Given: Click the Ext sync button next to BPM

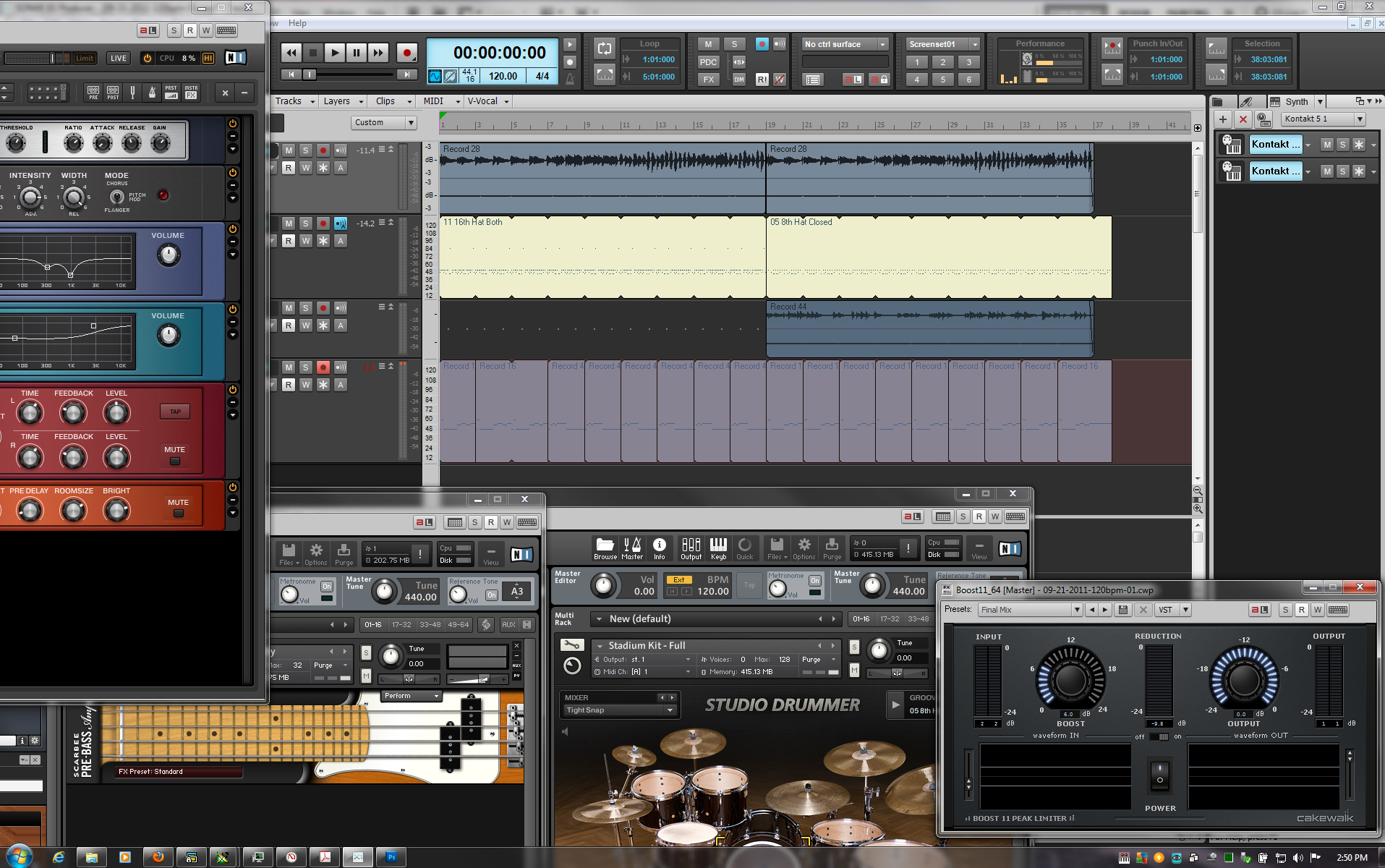Looking at the screenshot, I should [x=679, y=579].
